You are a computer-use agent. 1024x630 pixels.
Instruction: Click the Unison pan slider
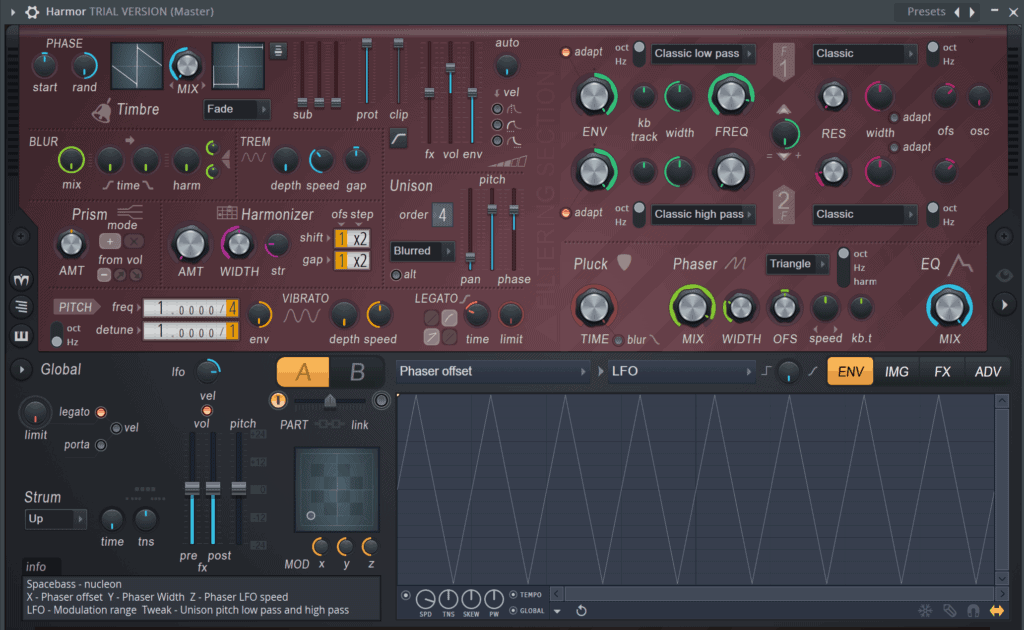470,229
